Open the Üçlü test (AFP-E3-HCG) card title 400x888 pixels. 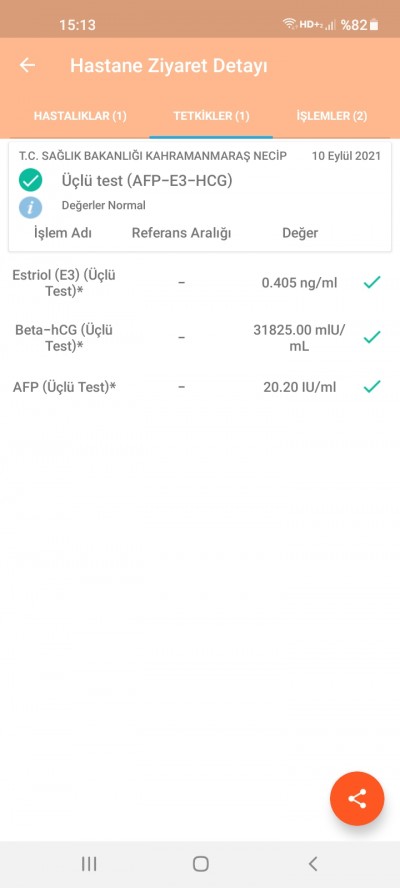(x=147, y=181)
